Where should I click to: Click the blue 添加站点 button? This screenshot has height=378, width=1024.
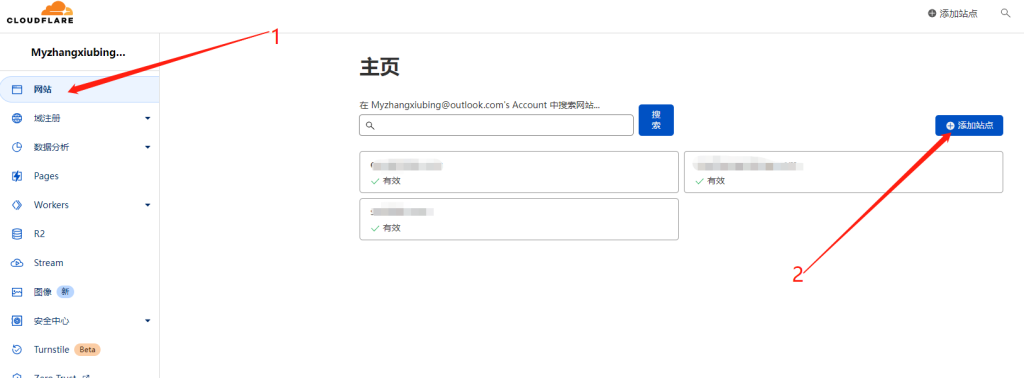969,125
